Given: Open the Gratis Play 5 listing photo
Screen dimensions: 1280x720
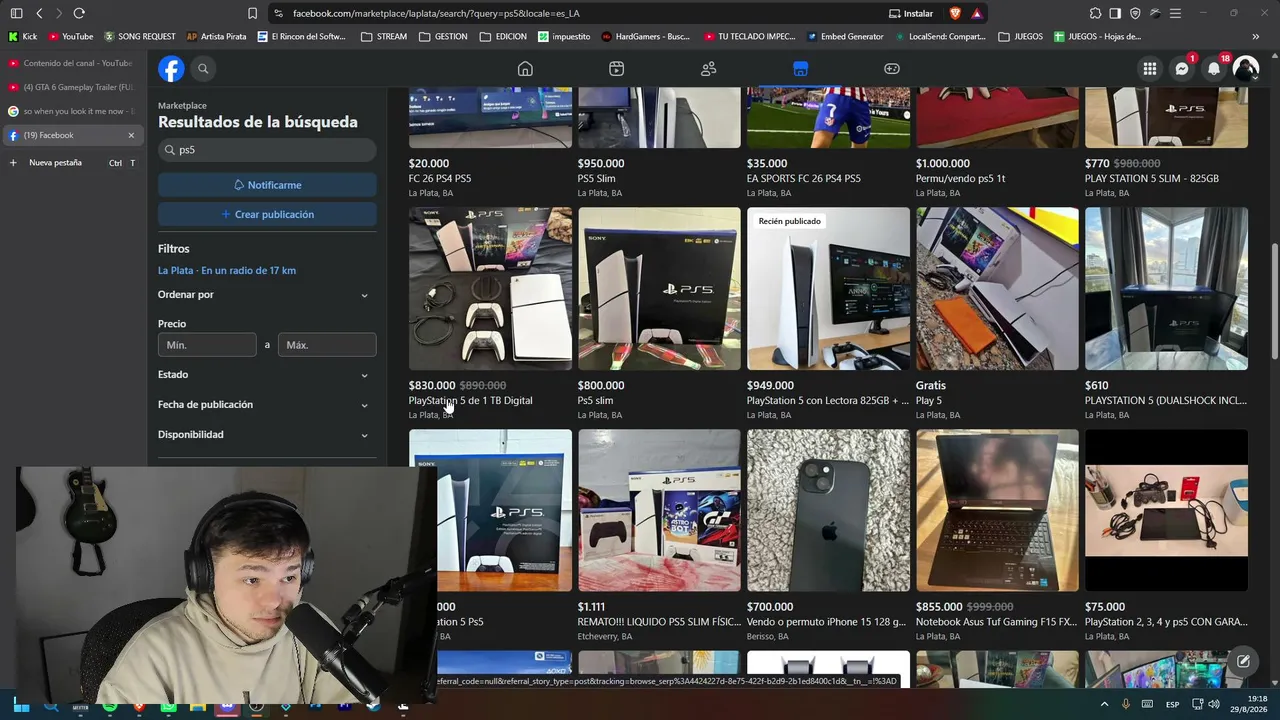Looking at the screenshot, I should pyautogui.click(x=997, y=289).
